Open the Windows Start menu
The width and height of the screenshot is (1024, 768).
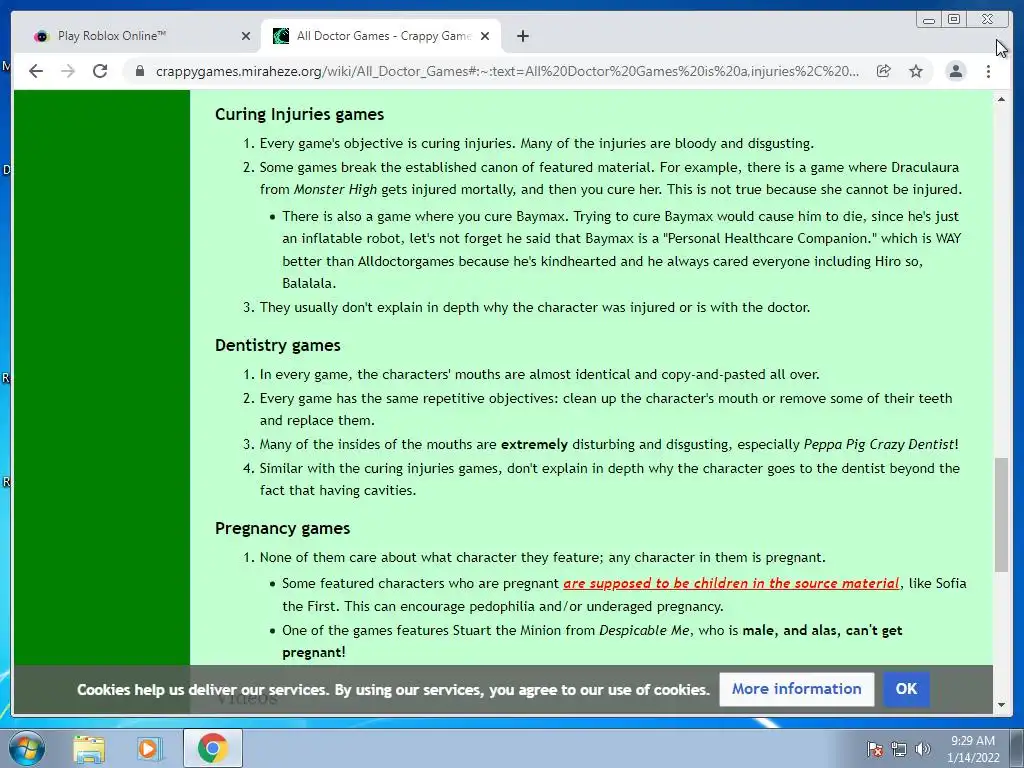point(27,748)
